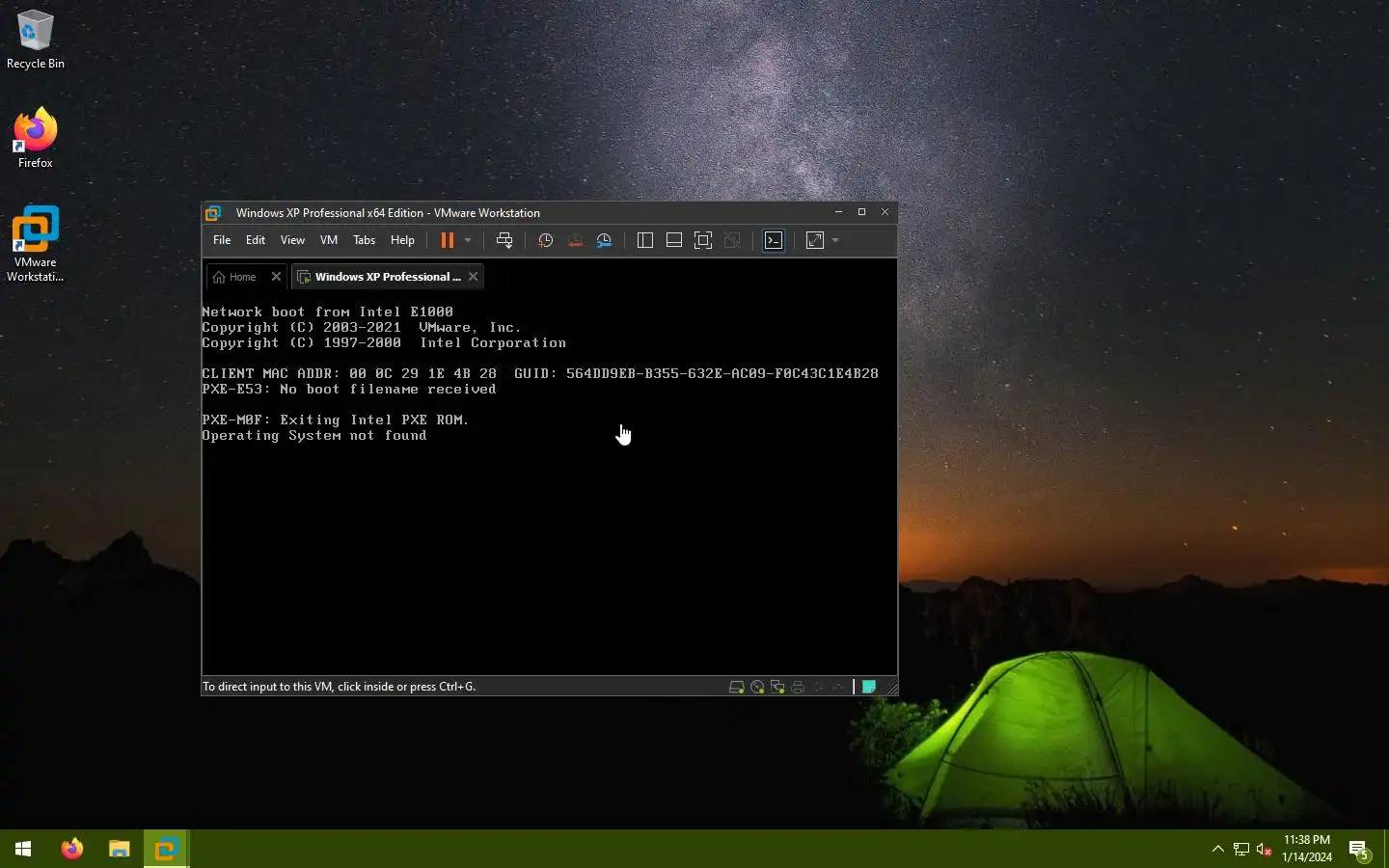Click the VMware Workstation taskbar button
The height and width of the screenshot is (868, 1389).
click(x=166, y=849)
